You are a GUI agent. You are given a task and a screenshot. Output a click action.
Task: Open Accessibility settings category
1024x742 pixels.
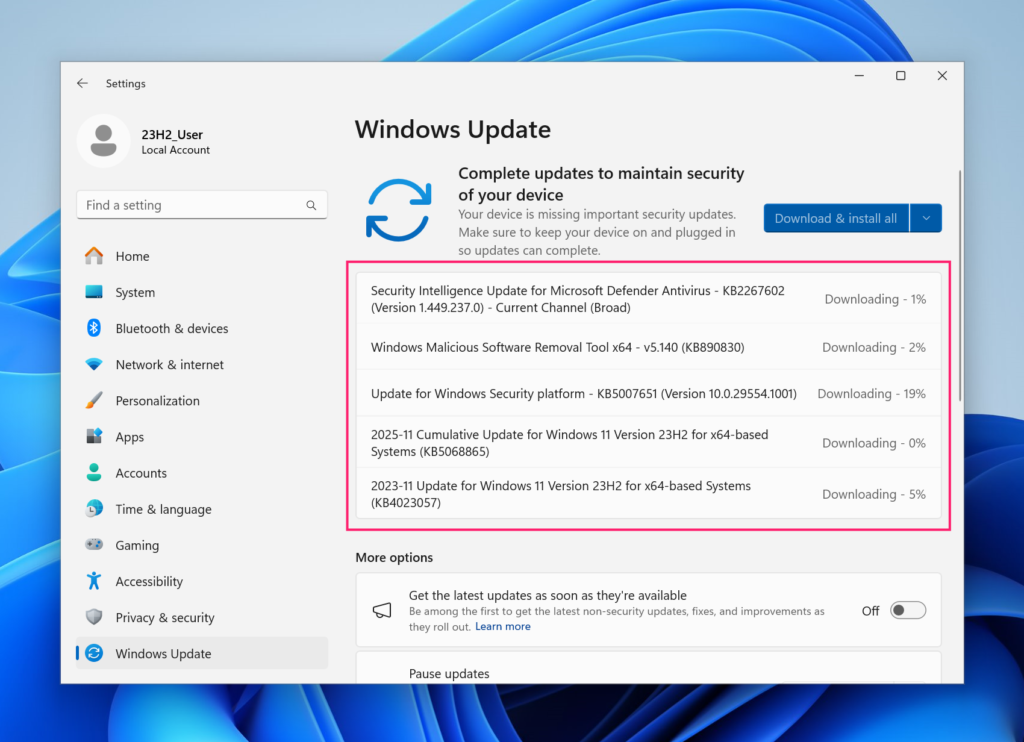pyautogui.click(x=202, y=581)
